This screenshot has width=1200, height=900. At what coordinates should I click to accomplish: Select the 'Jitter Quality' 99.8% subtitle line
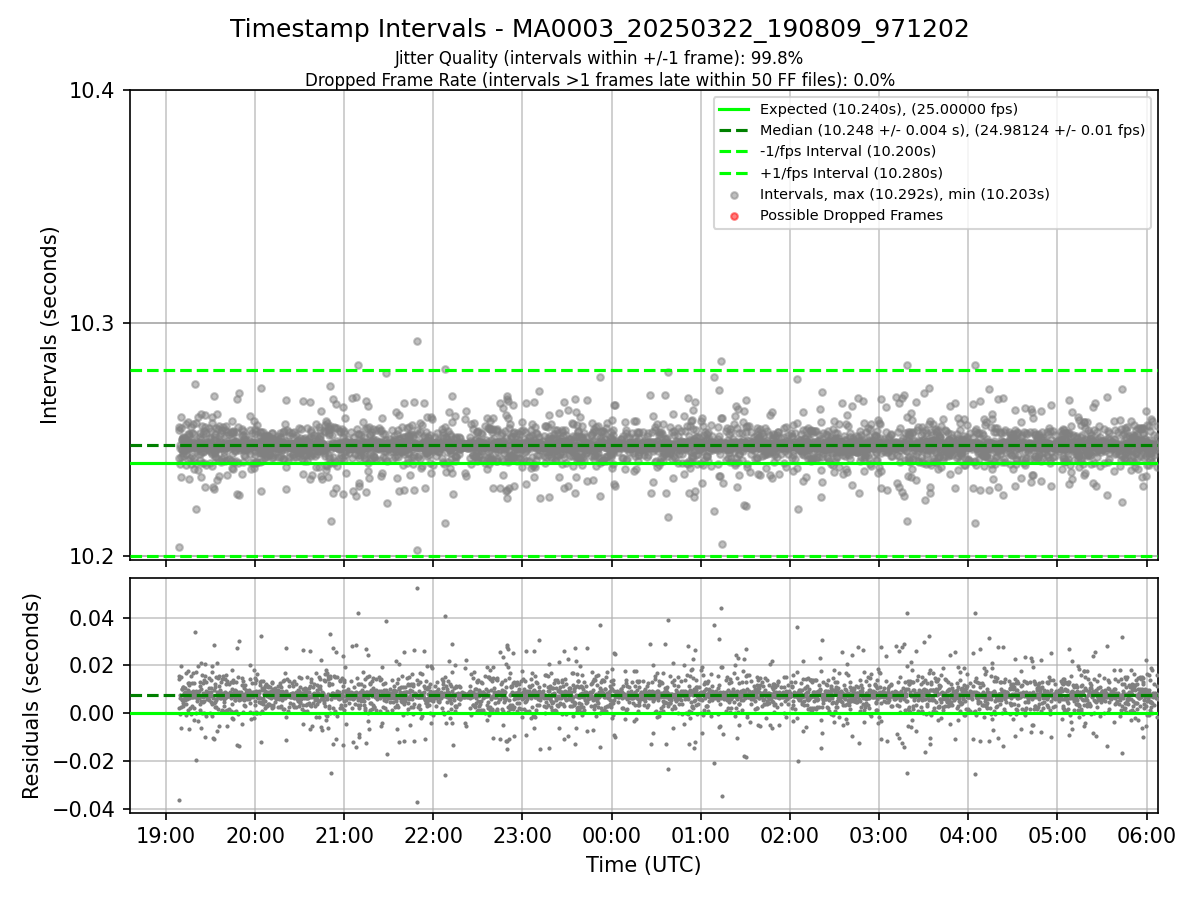[x=599, y=58]
